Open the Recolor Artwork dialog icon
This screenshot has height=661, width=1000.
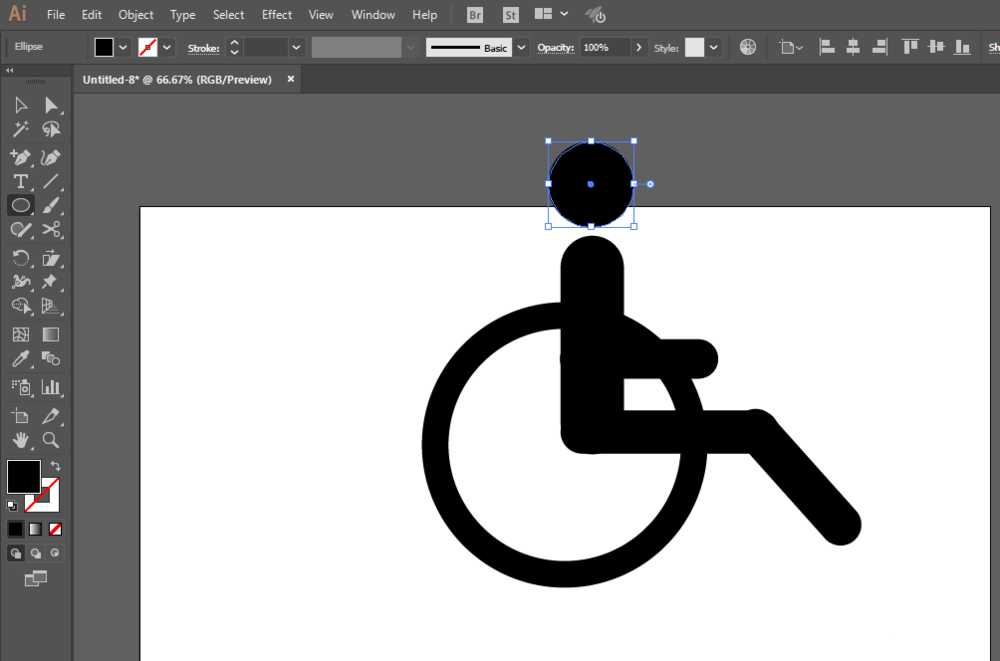(748, 46)
